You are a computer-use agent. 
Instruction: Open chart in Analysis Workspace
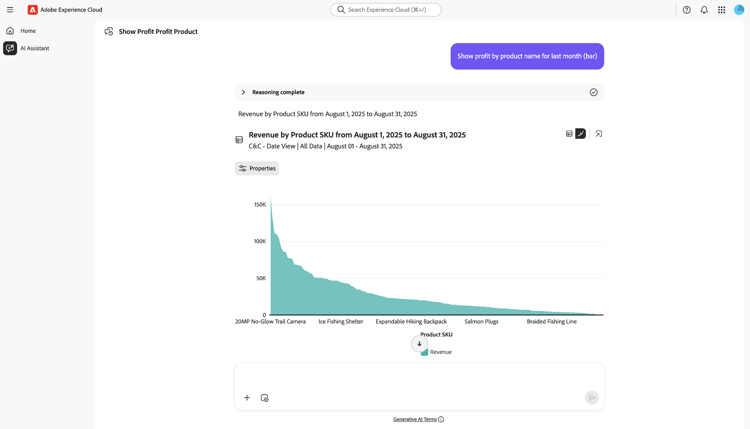pyautogui.click(x=599, y=133)
